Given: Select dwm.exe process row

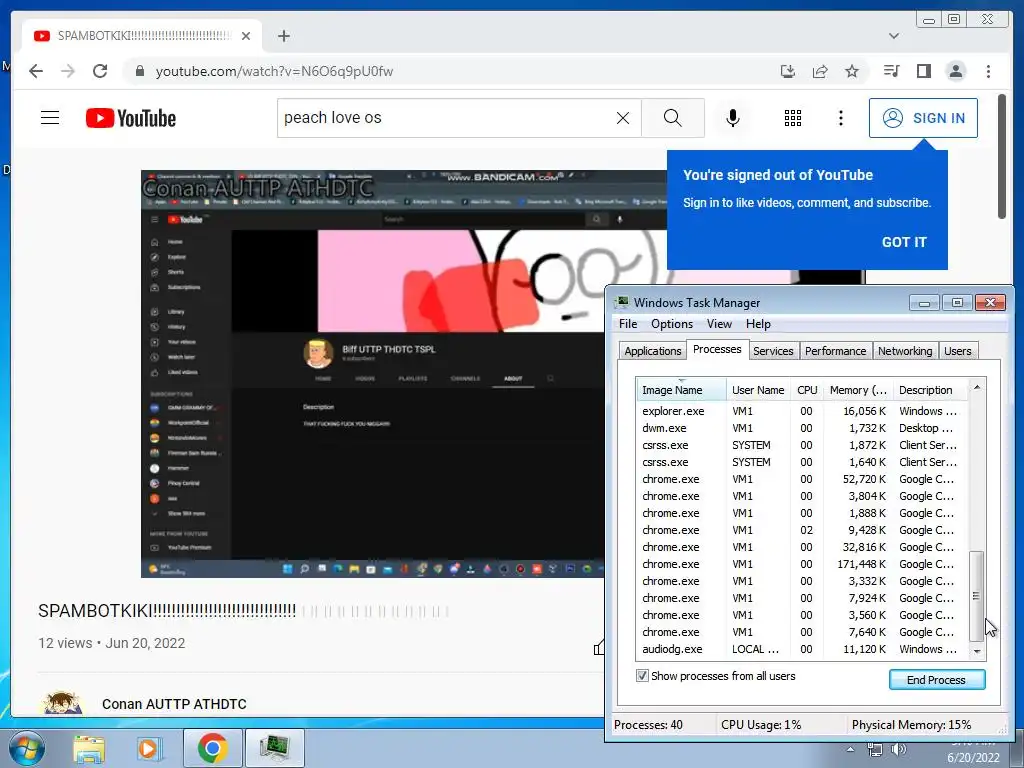Looking at the screenshot, I should coord(802,428).
